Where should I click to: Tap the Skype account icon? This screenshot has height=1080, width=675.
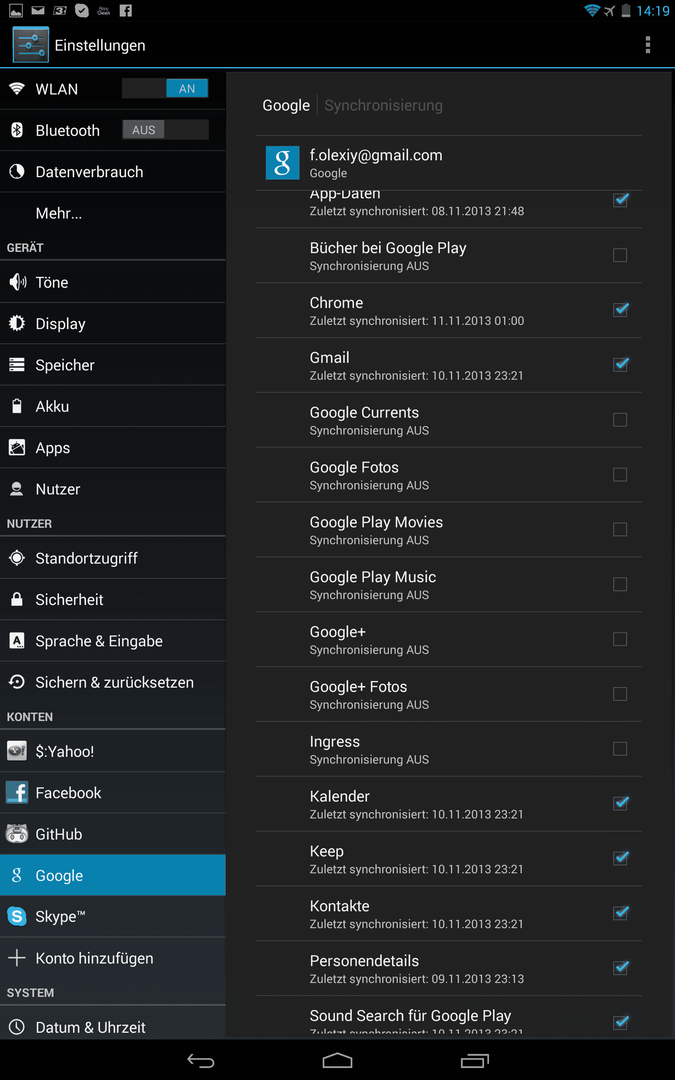coord(17,916)
